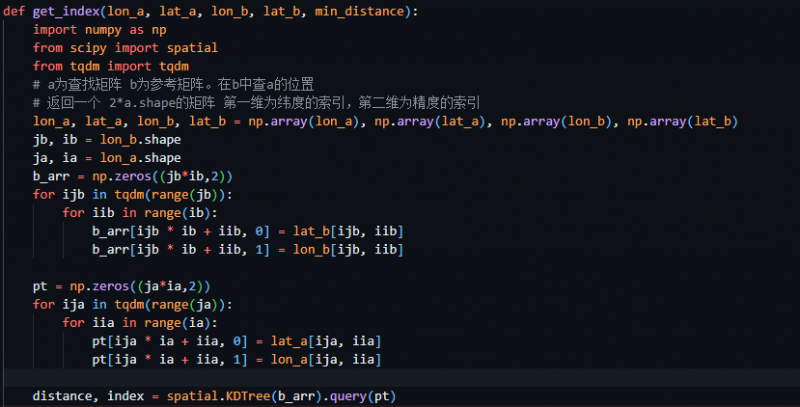The height and width of the screenshot is (407, 800).
Task: Click the comment mentioning 2*a.shape
Action: 255,102
